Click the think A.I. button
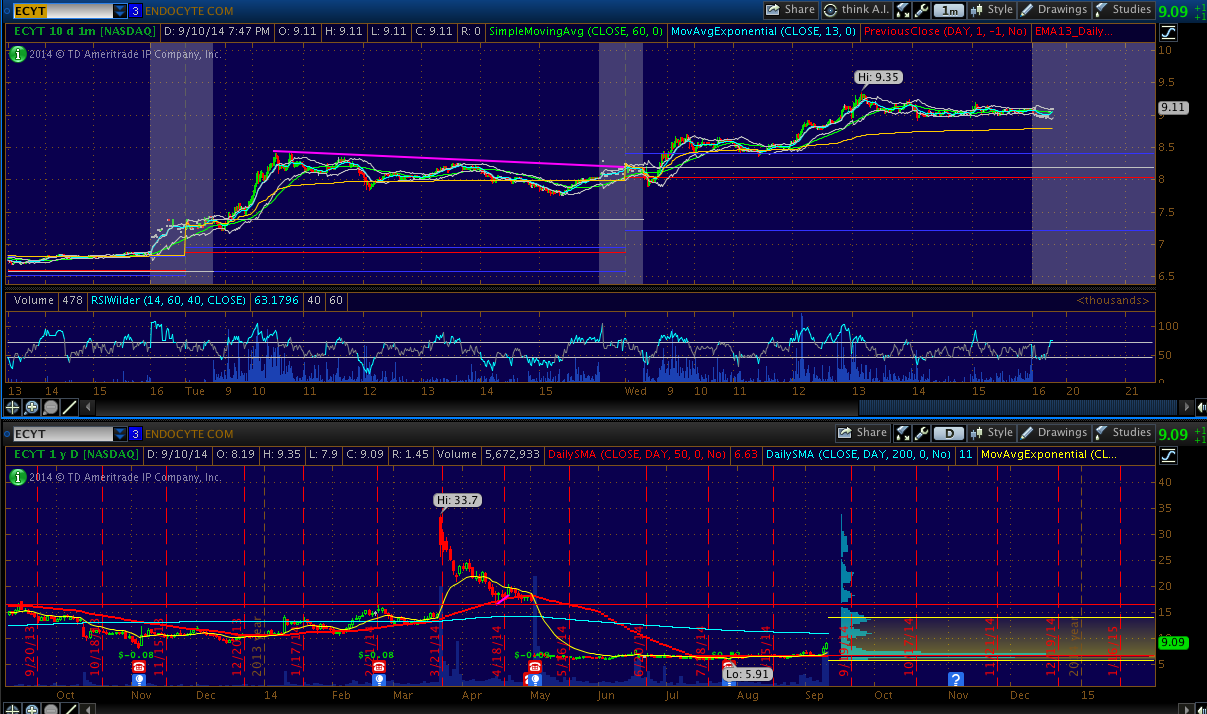Screen dimensions: 1207x714 point(858,10)
